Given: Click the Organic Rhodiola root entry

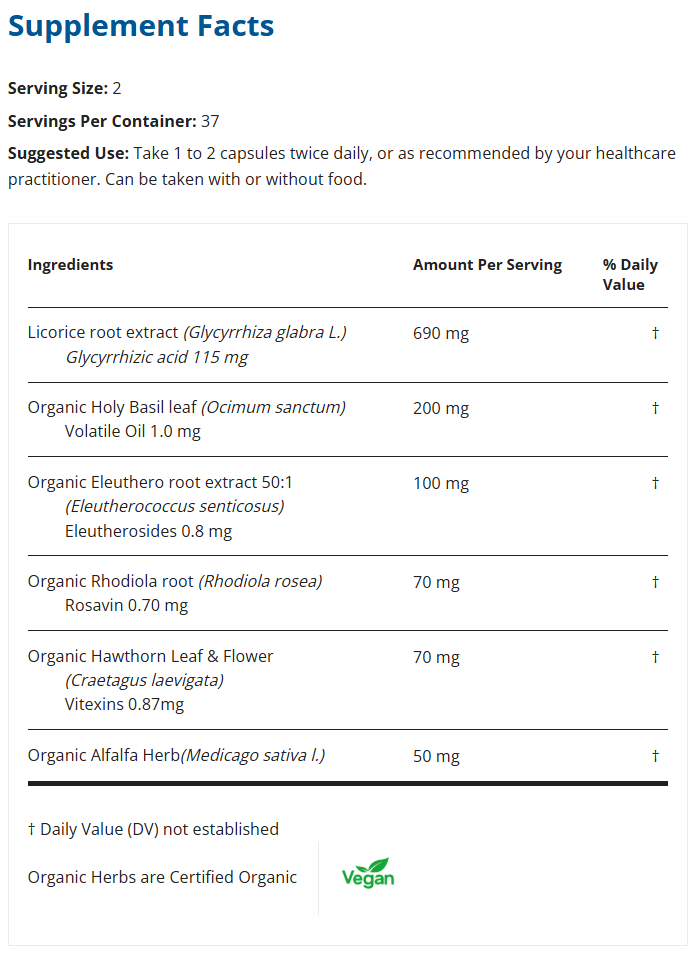Looking at the screenshot, I should point(111,581).
